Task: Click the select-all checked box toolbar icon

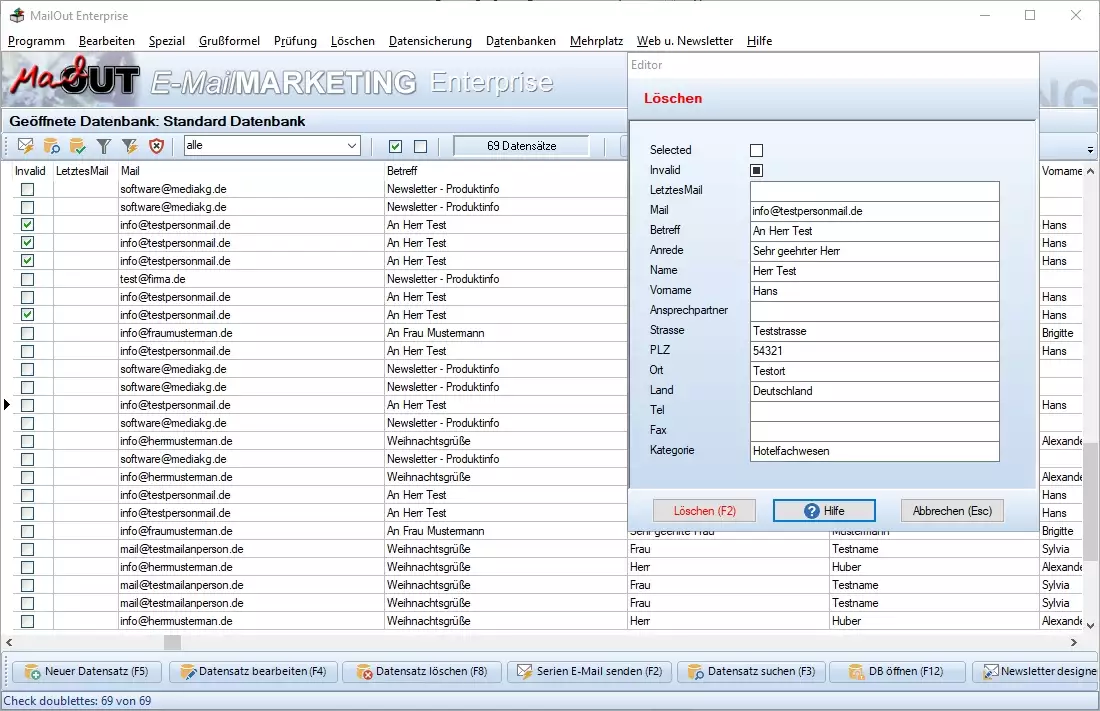Action: (396, 146)
